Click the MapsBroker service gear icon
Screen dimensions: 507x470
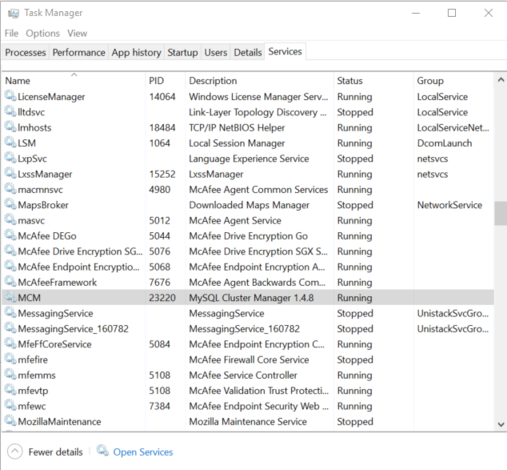(10, 204)
